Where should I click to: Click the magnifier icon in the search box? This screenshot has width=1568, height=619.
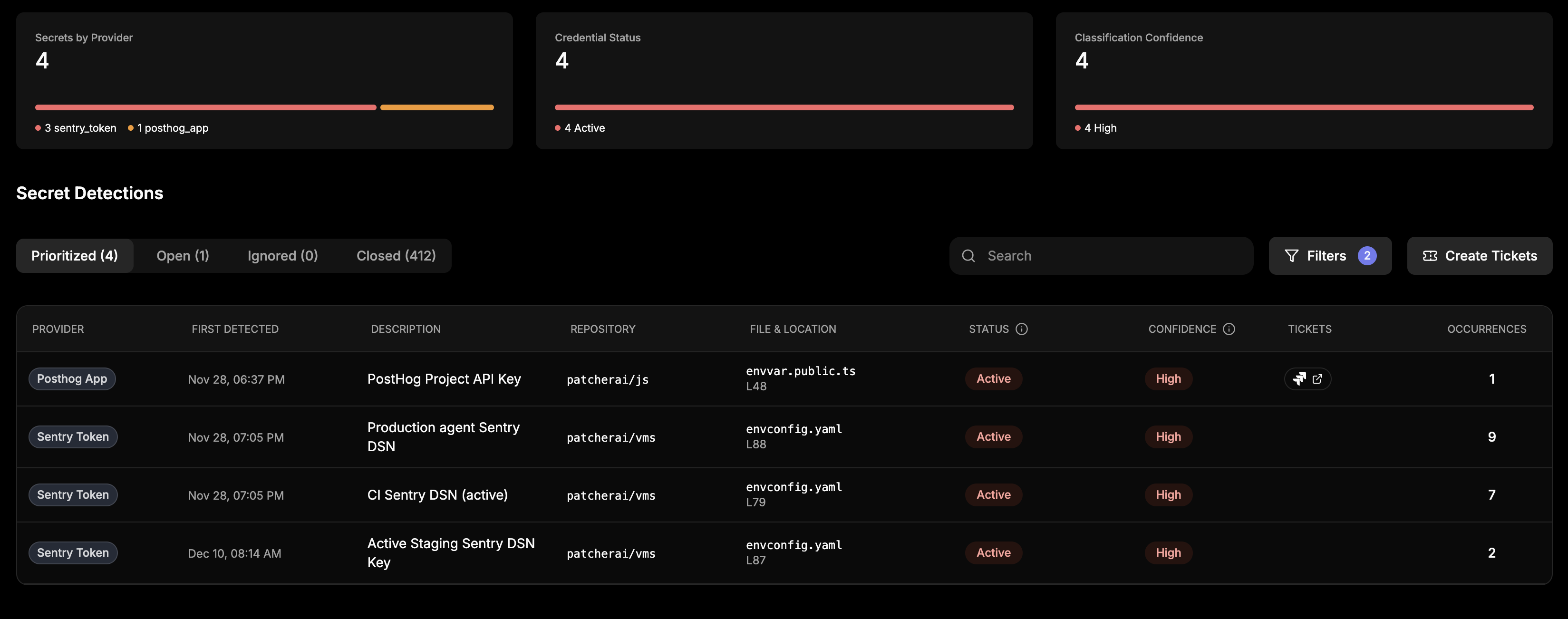(x=968, y=256)
